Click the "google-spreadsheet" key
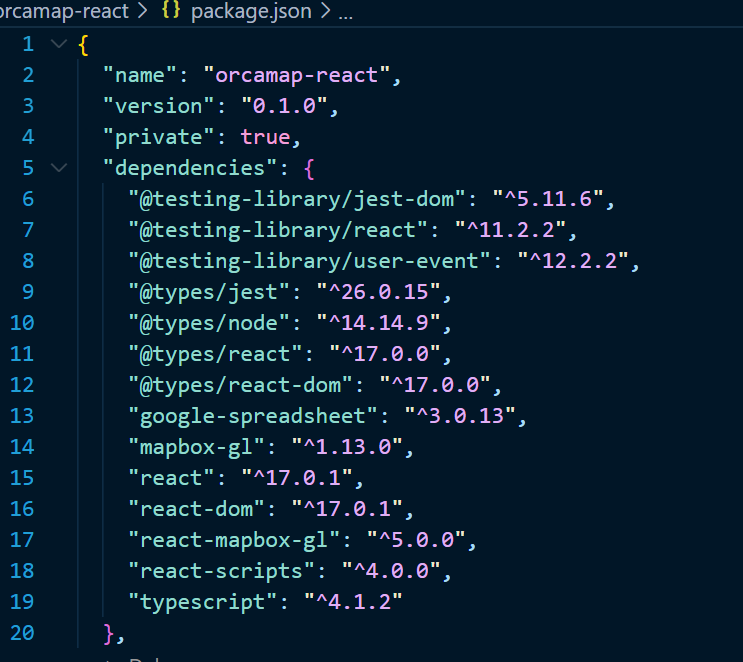 click(253, 417)
